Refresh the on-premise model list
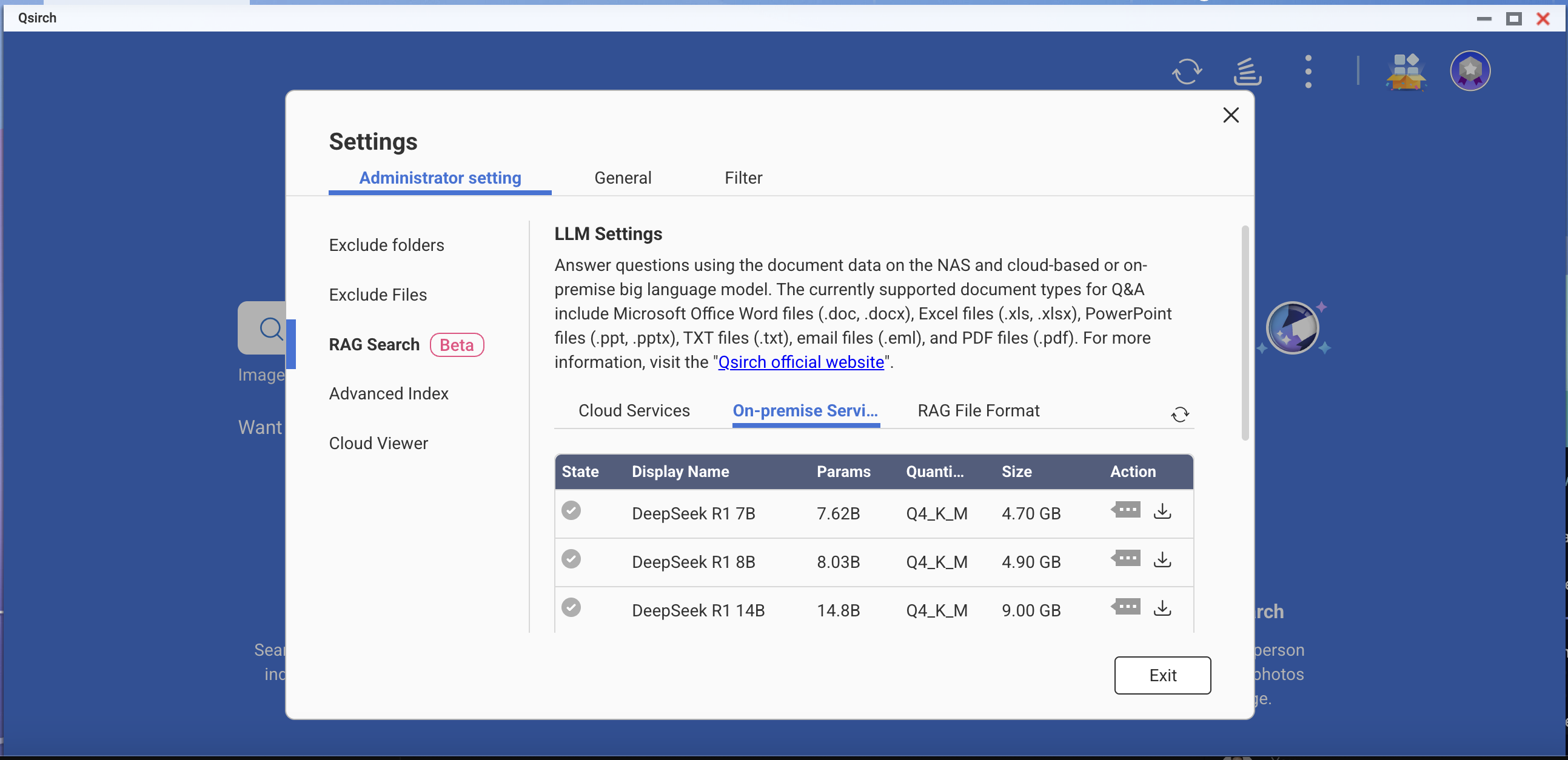 (x=1180, y=415)
